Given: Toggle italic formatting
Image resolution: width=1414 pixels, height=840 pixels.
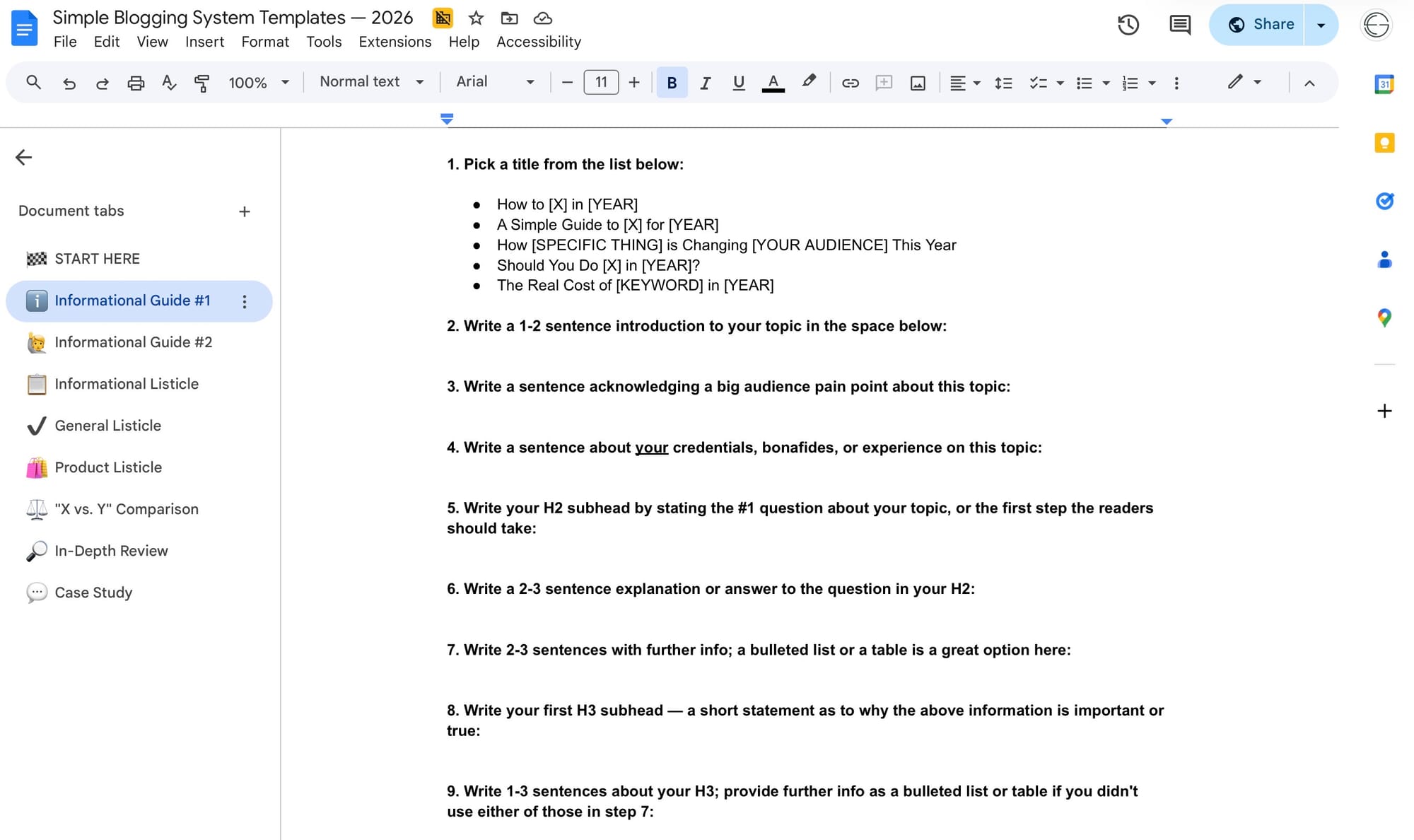Looking at the screenshot, I should (705, 83).
